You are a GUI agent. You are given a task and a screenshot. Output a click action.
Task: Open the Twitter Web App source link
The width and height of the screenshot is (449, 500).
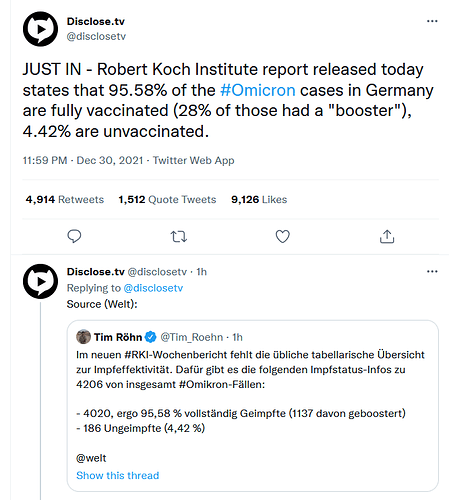coord(194,160)
